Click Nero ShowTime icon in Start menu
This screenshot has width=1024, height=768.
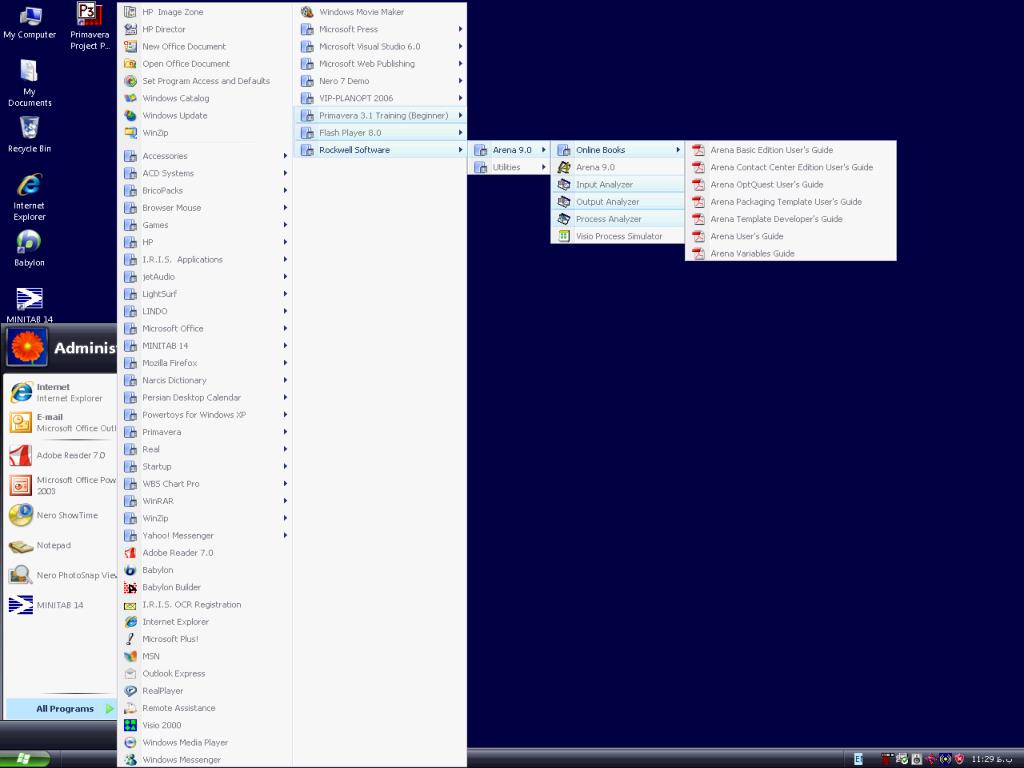20,515
